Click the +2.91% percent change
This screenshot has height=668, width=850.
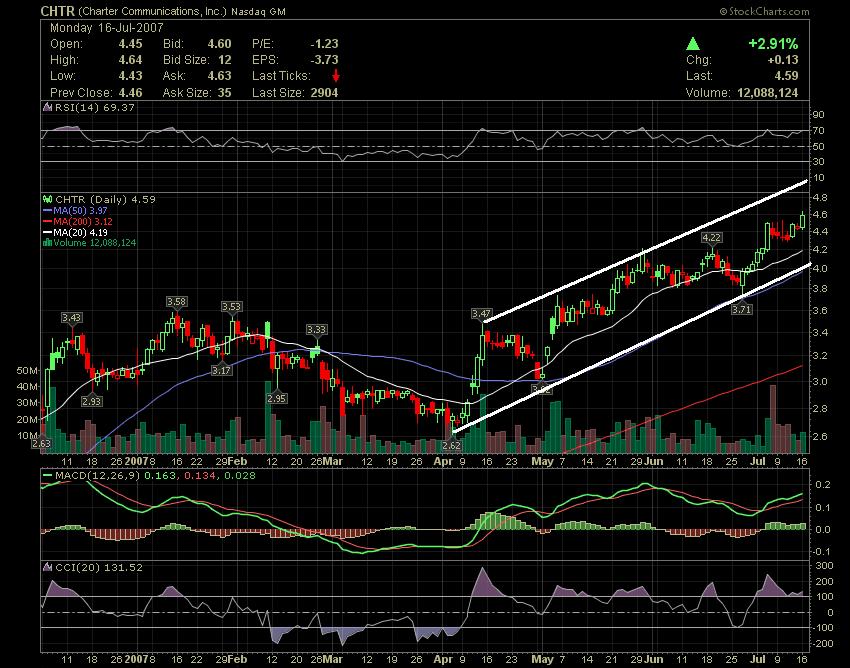773,44
